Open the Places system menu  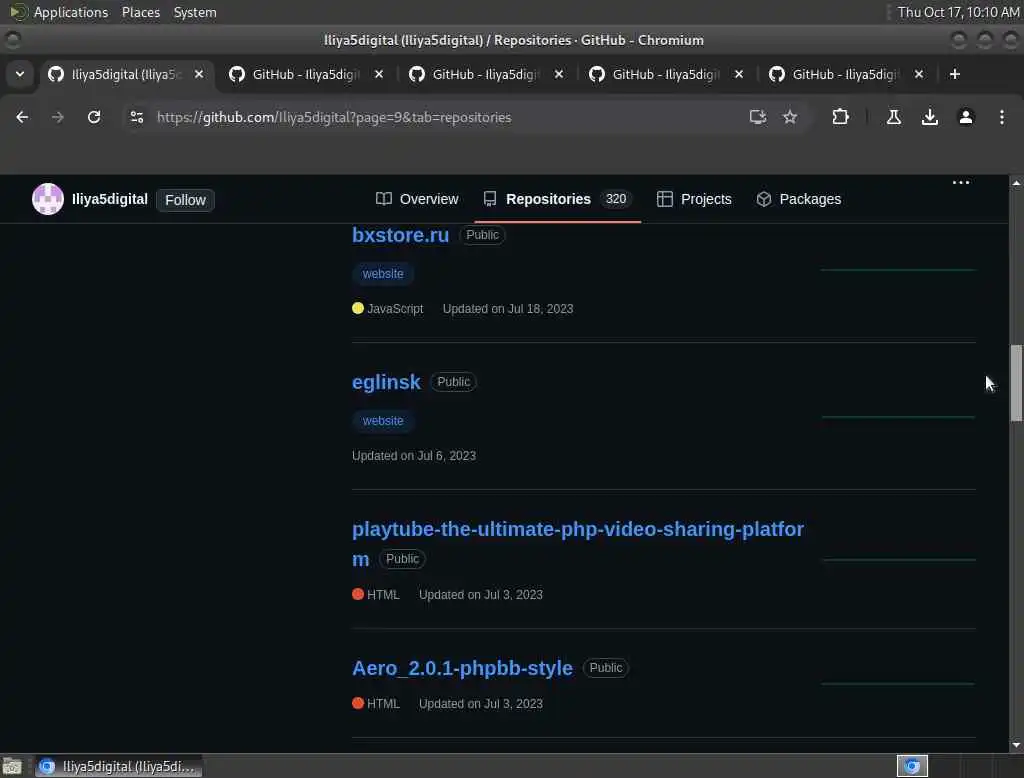pos(141,12)
